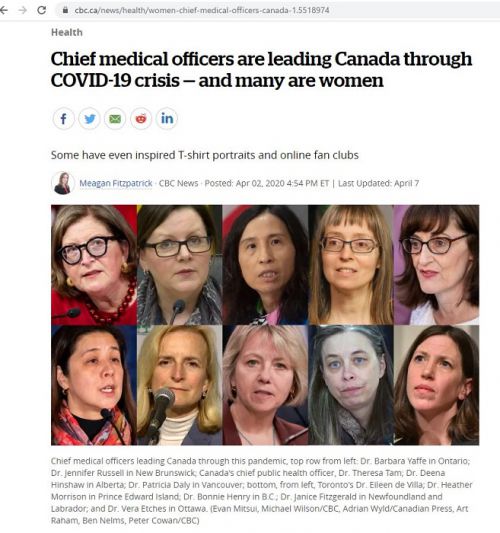Click the T-shirt portraits subheading

pyautogui.click(x=205, y=155)
